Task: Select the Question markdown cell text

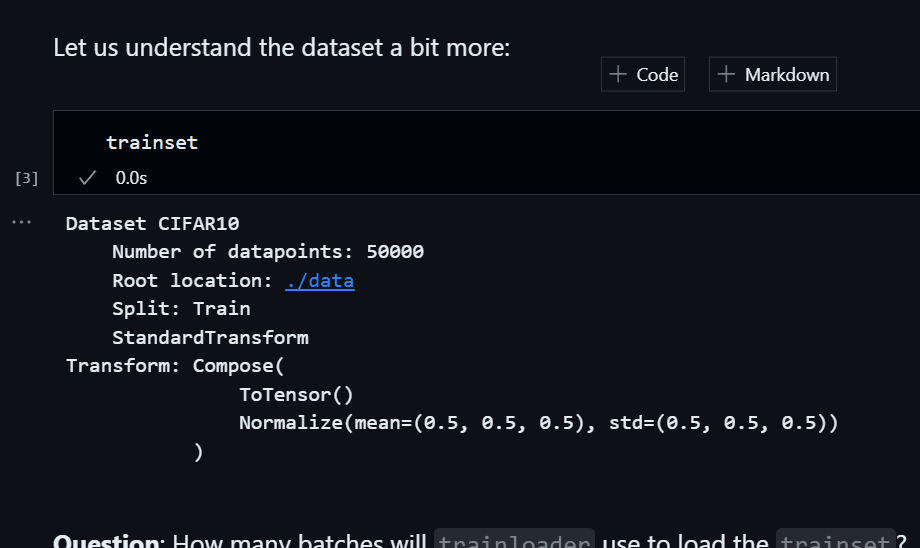Action: tap(110, 541)
